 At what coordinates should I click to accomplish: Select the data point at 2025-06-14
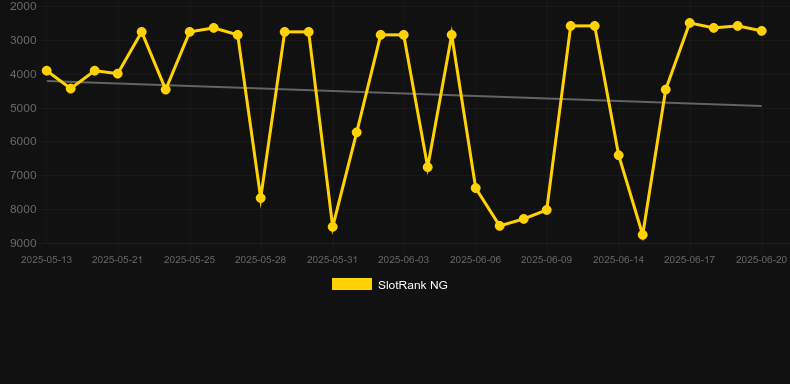[619, 155]
